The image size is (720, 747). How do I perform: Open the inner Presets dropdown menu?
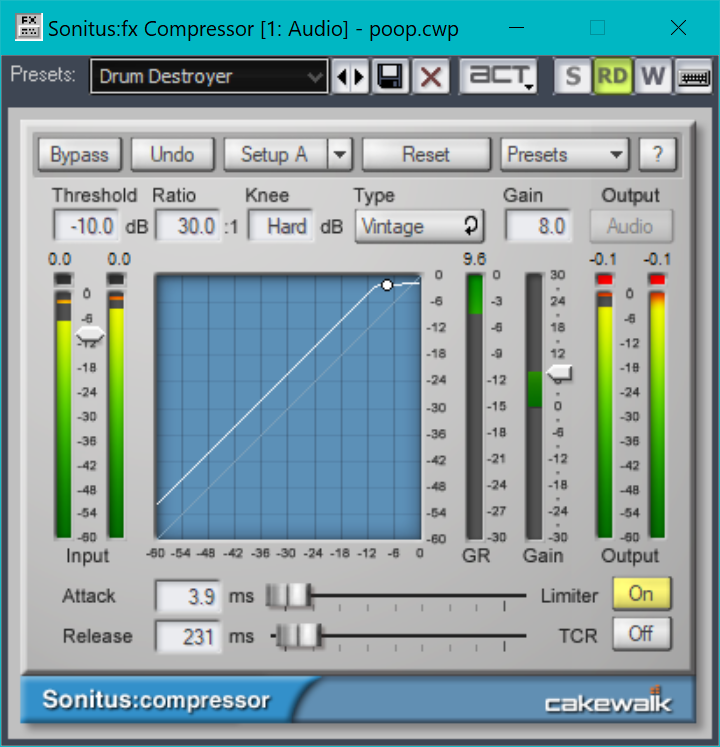[565, 154]
